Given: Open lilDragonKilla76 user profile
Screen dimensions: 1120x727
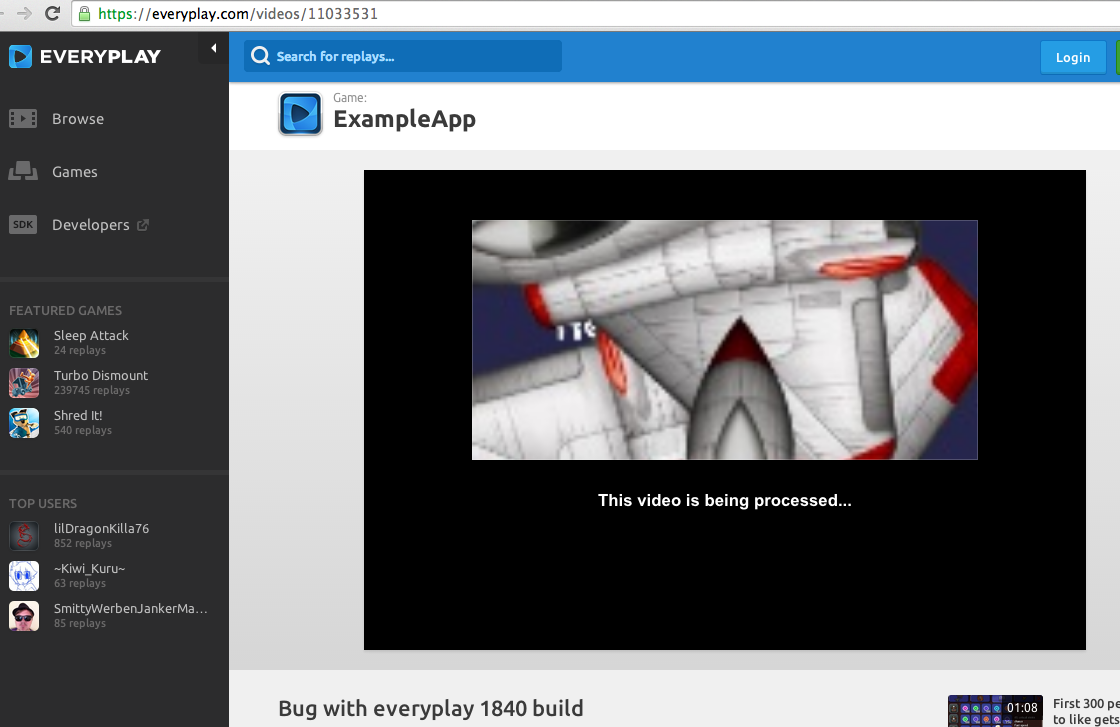Looking at the screenshot, I should click(x=101, y=528).
